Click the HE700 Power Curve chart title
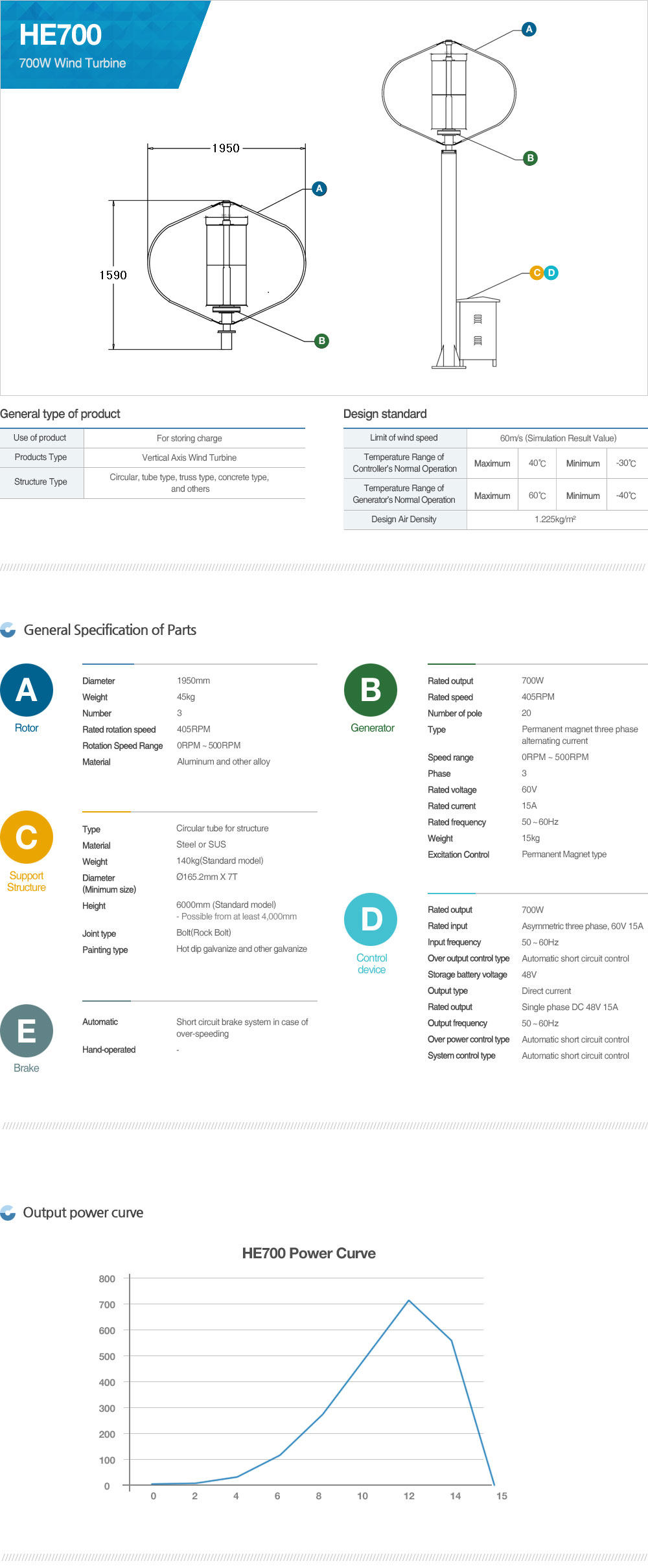 tap(308, 1253)
